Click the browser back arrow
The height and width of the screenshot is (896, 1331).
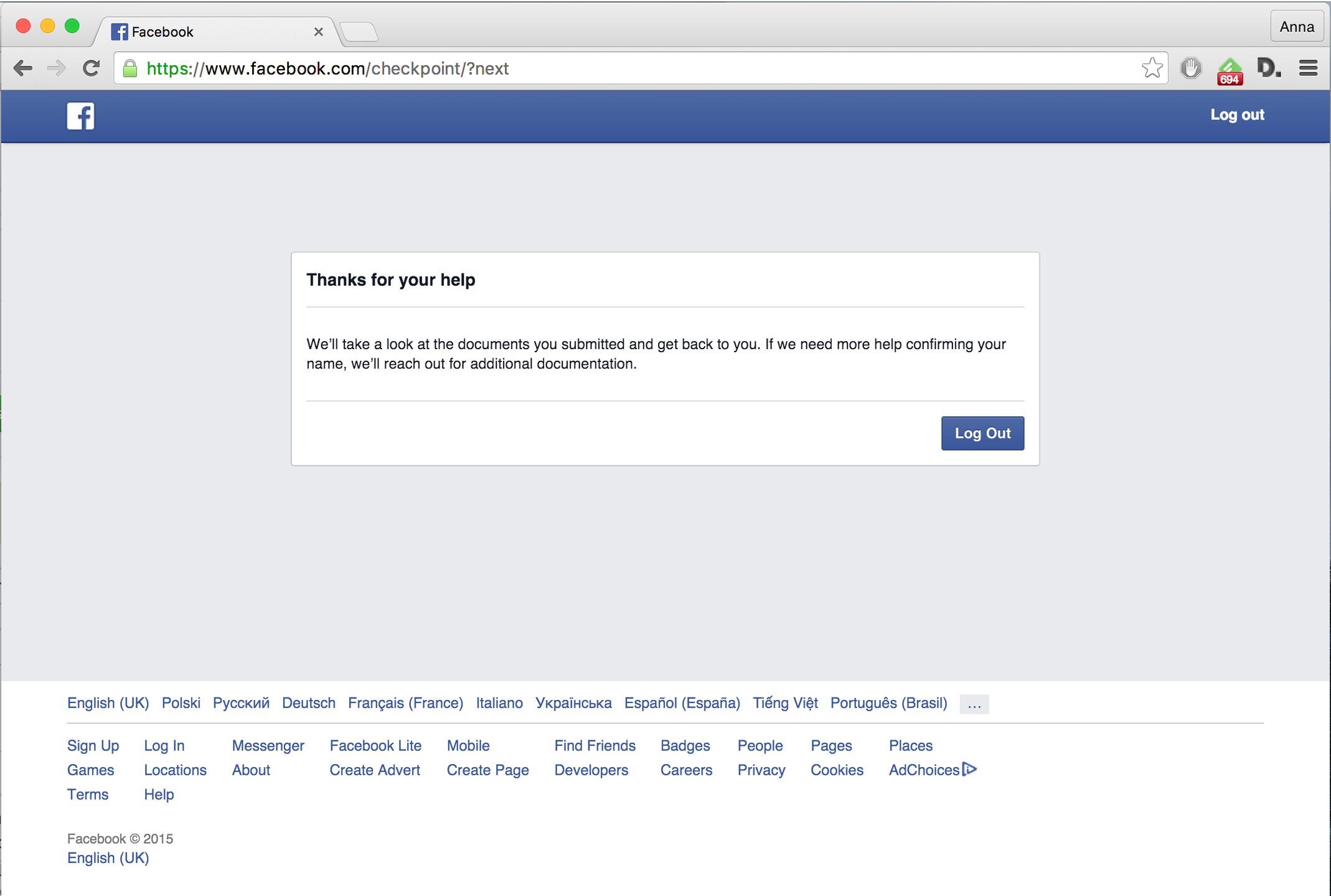pyautogui.click(x=23, y=68)
